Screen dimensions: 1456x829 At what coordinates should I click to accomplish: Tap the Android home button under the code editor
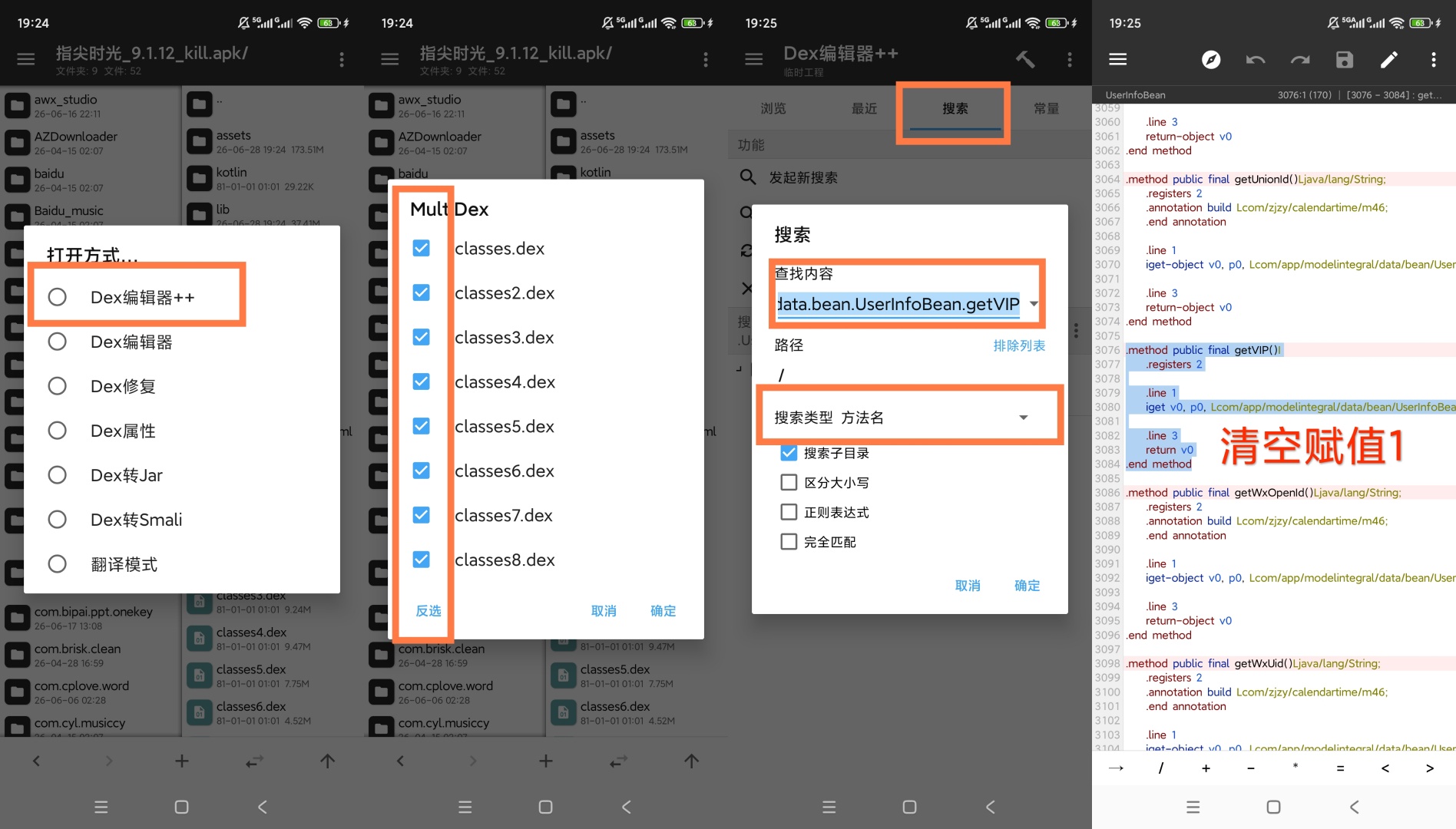(1273, 807)
